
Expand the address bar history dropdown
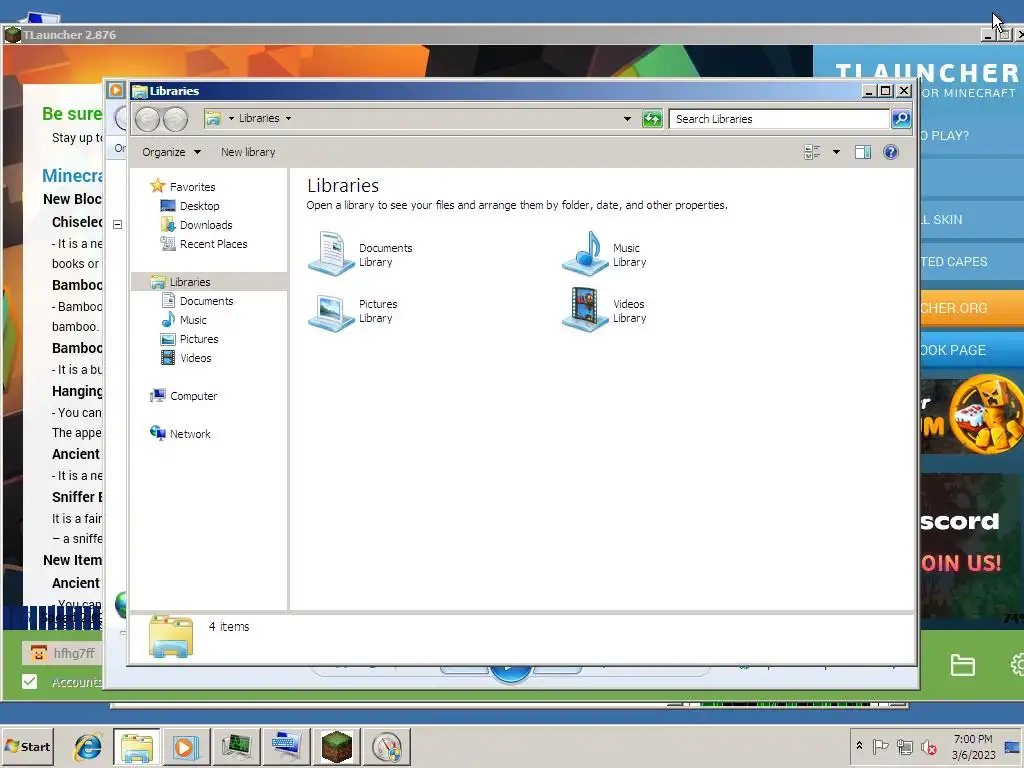[x=627, y=119]
